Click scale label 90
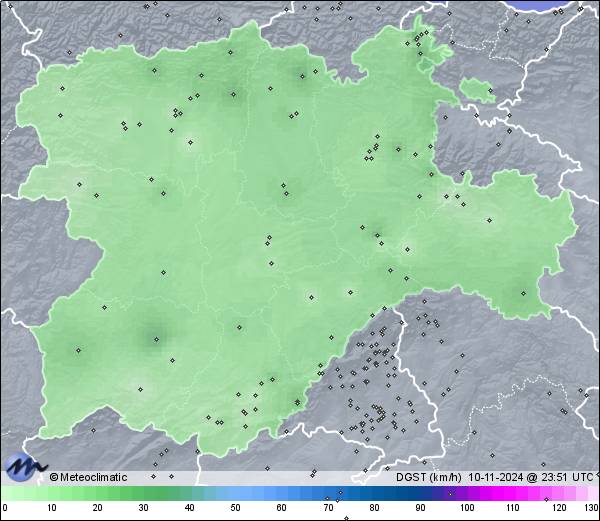The image size is (600, 521). (x=420, y=508)
